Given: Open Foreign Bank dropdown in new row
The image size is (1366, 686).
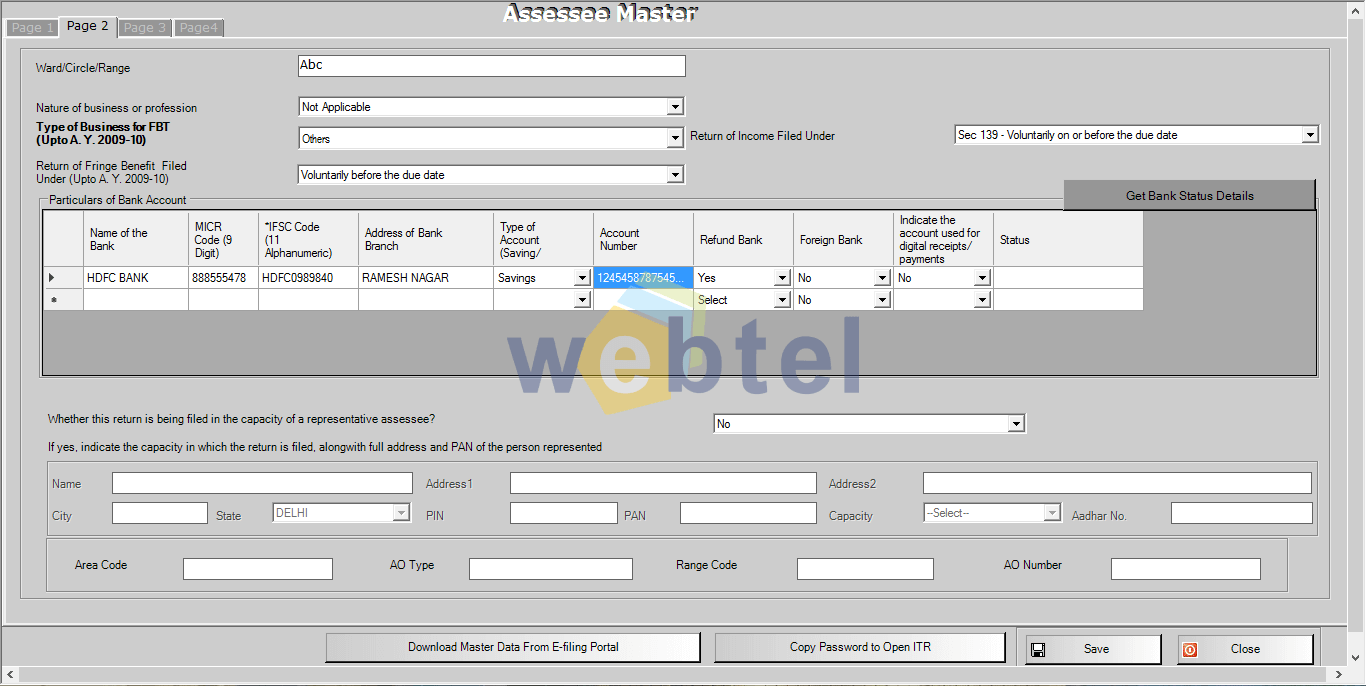Looking at the screenshot, I should (x=882, y=300).
